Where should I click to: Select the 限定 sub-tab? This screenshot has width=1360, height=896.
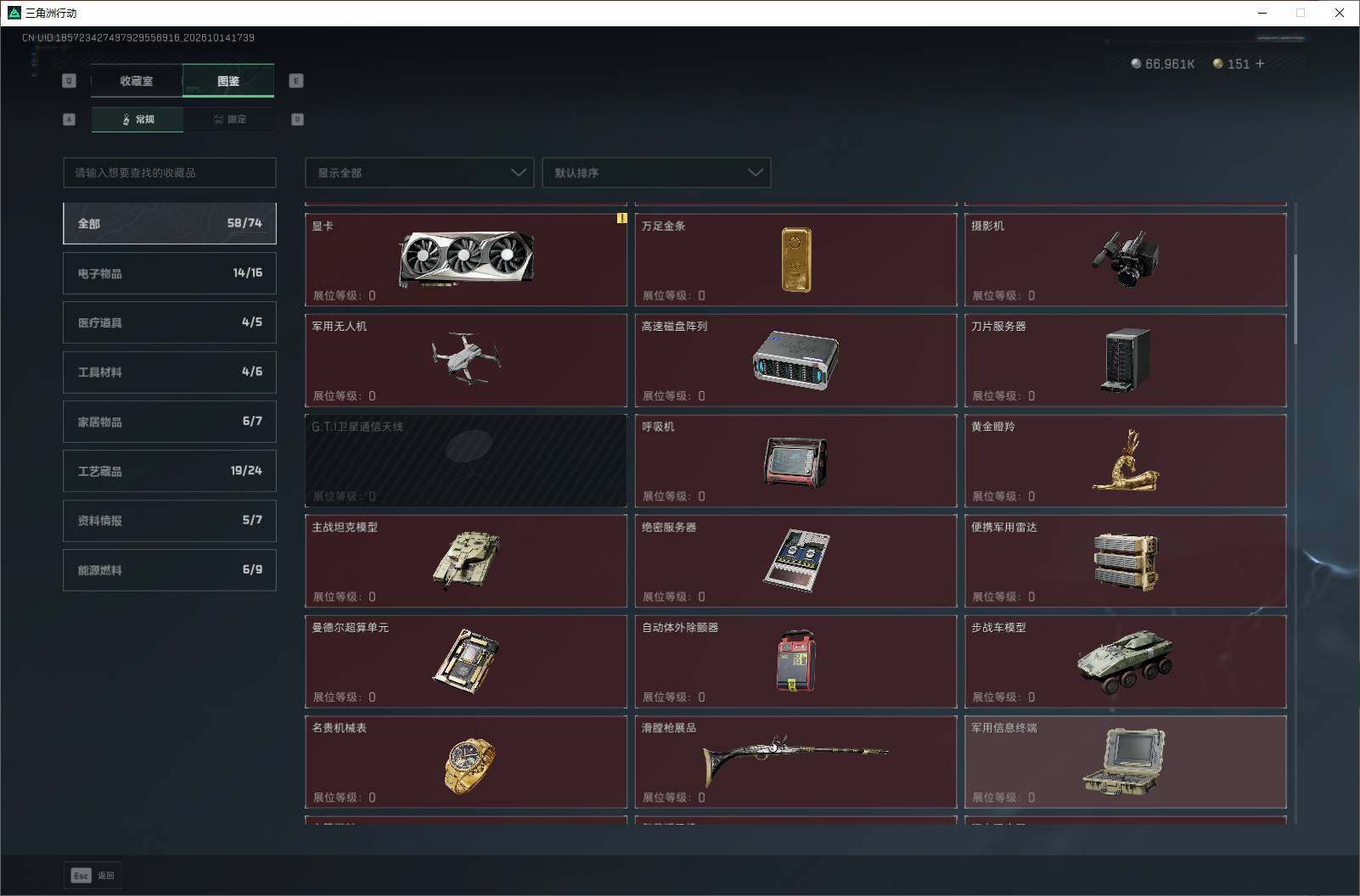point(230,120)
